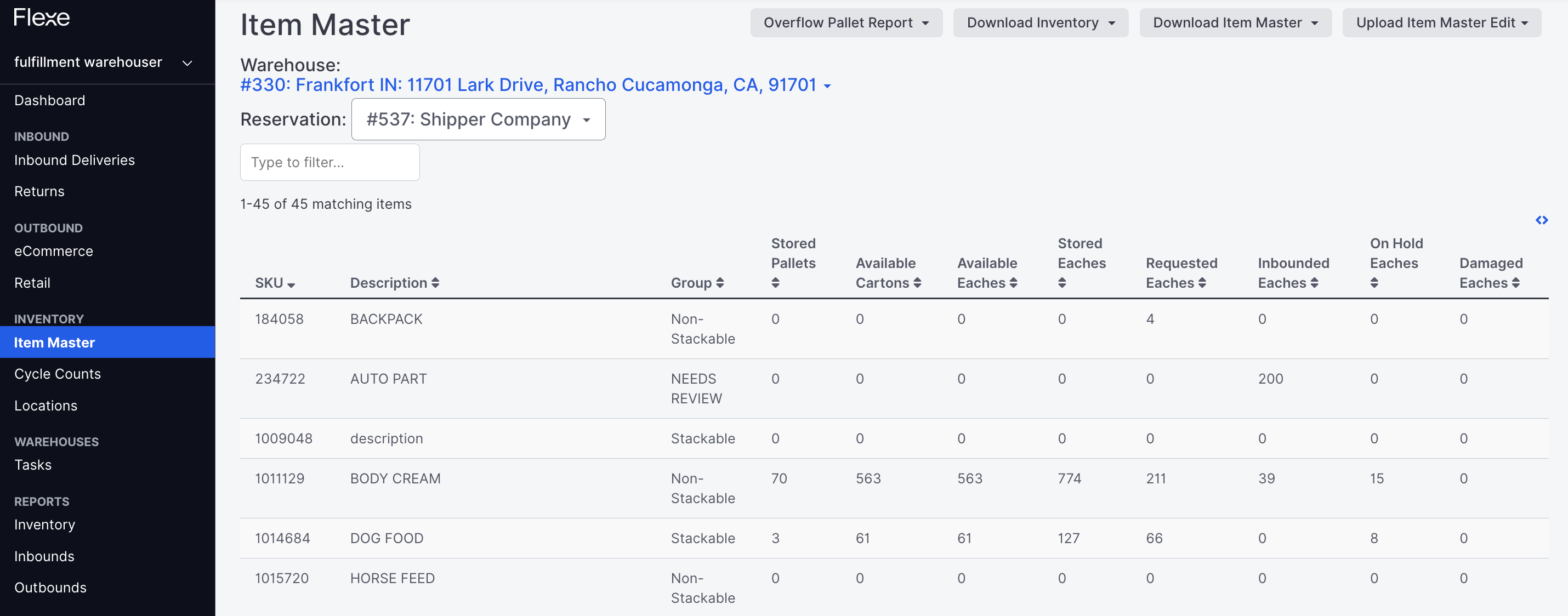Click HORSE FEED description cell
The width and height of the screenshot is (1568, 616).
point(392,579)
